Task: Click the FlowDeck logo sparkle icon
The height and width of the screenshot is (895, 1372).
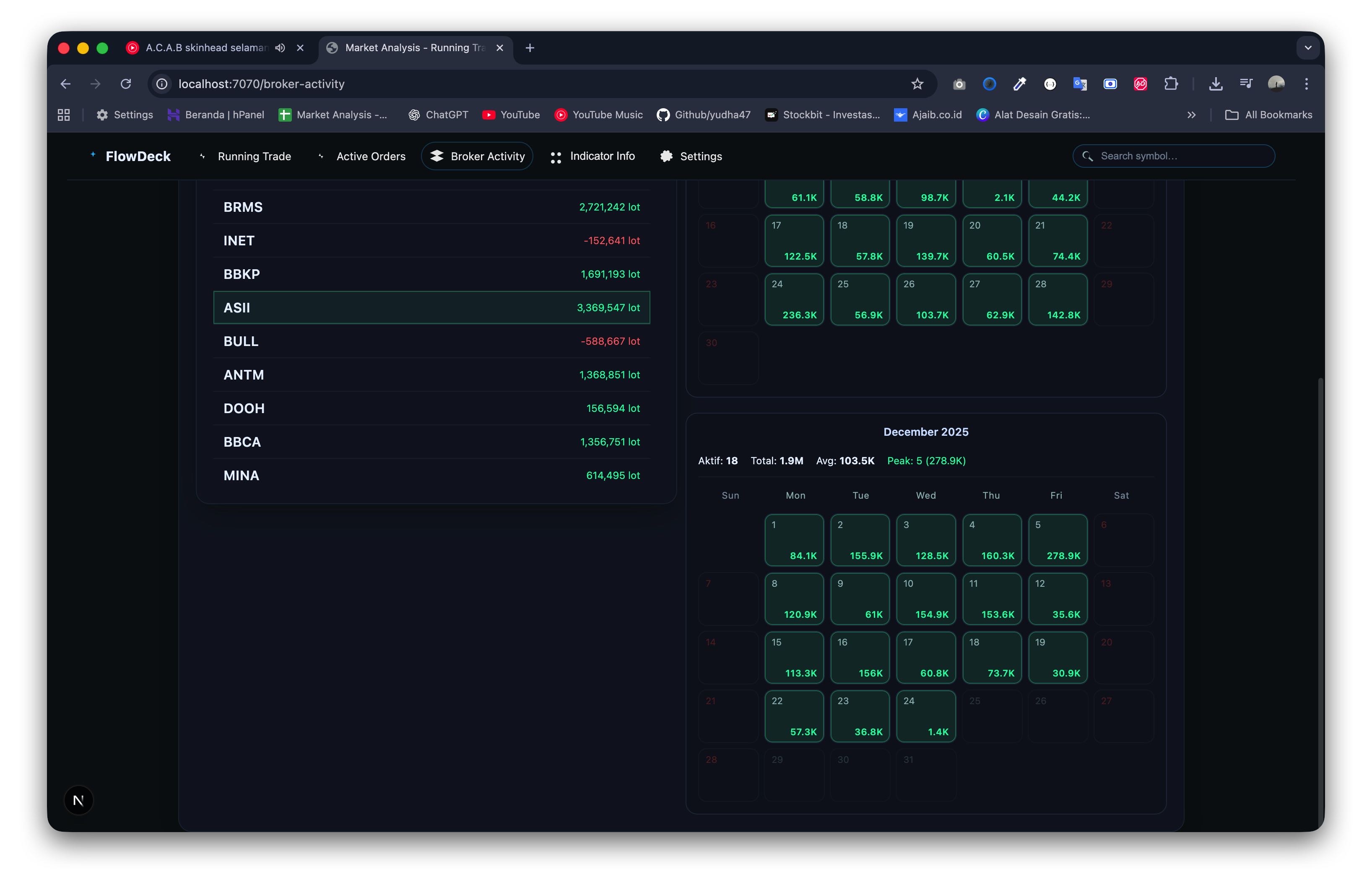Action: point(93,154)
